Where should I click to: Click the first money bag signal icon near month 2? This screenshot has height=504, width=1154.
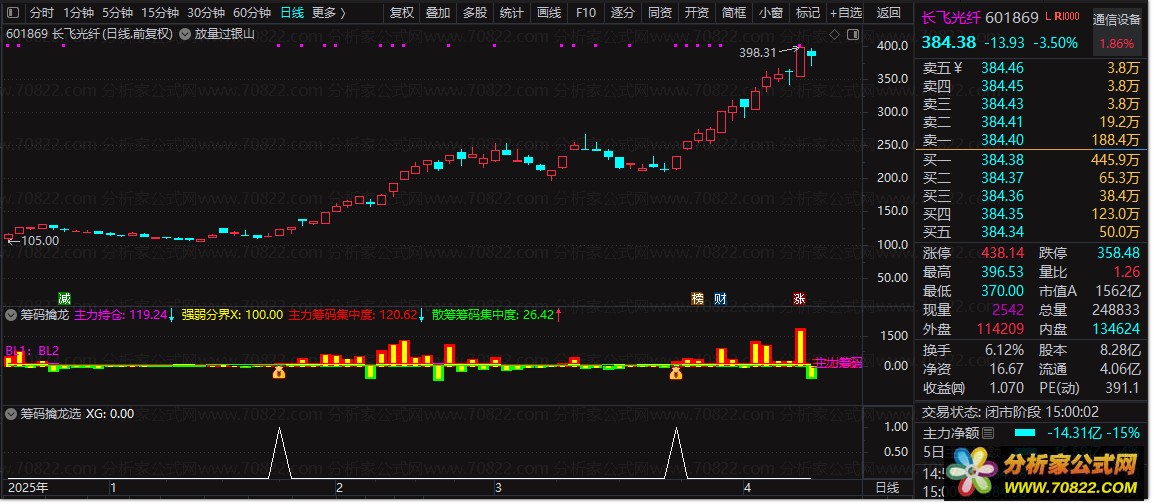coord(279,373)
